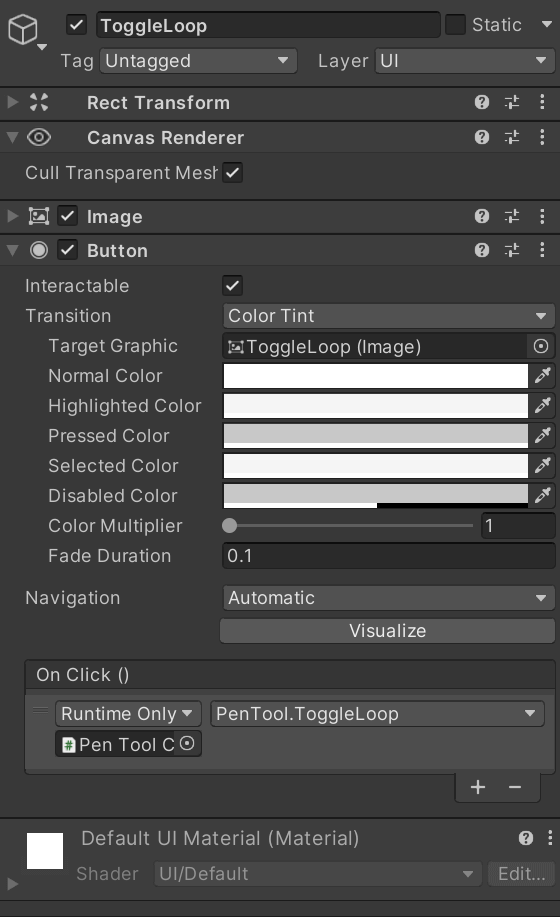The image size is (560, 917).
Task: Open Target Graphic object picker
Action: pos(541,346)
